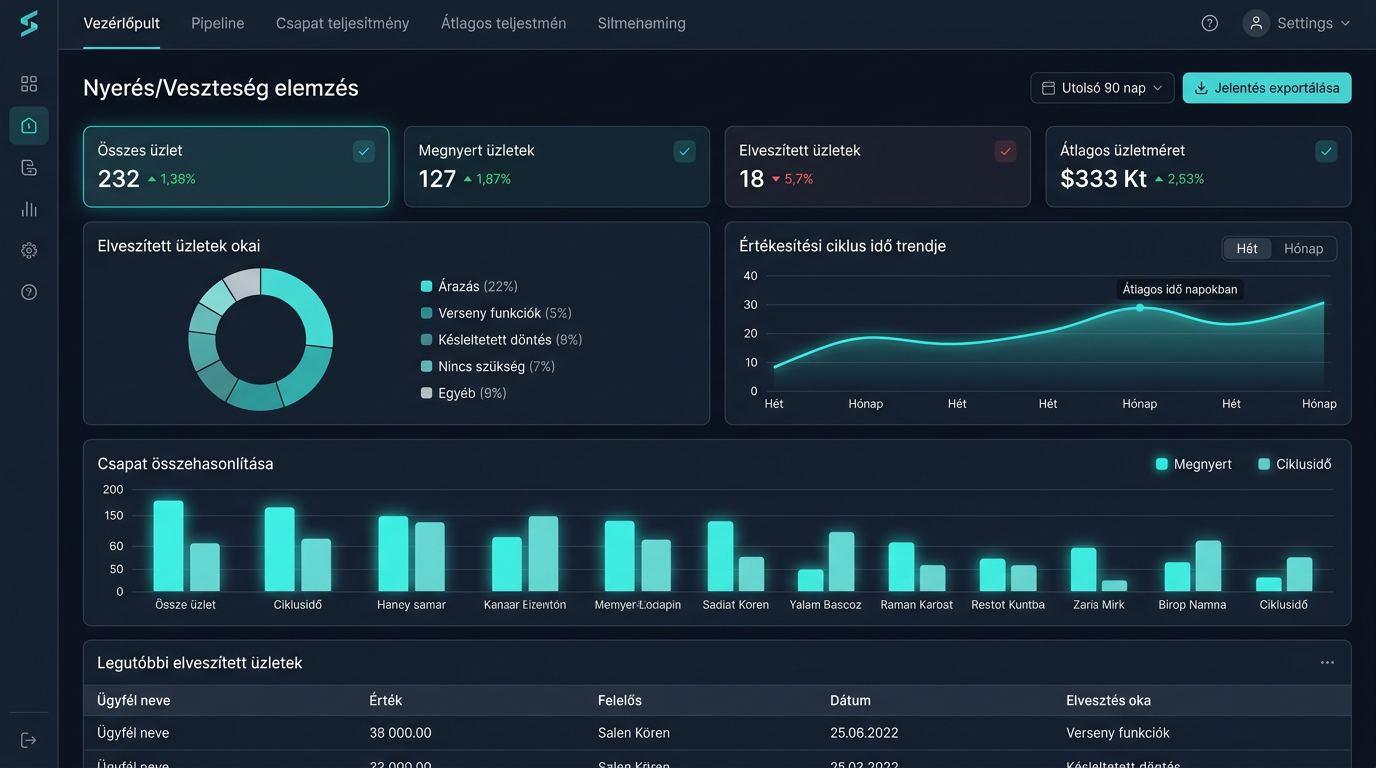The image size is (1376, 768).
Task: Click the logout icon in sidebar
Action: pos(29,740)
